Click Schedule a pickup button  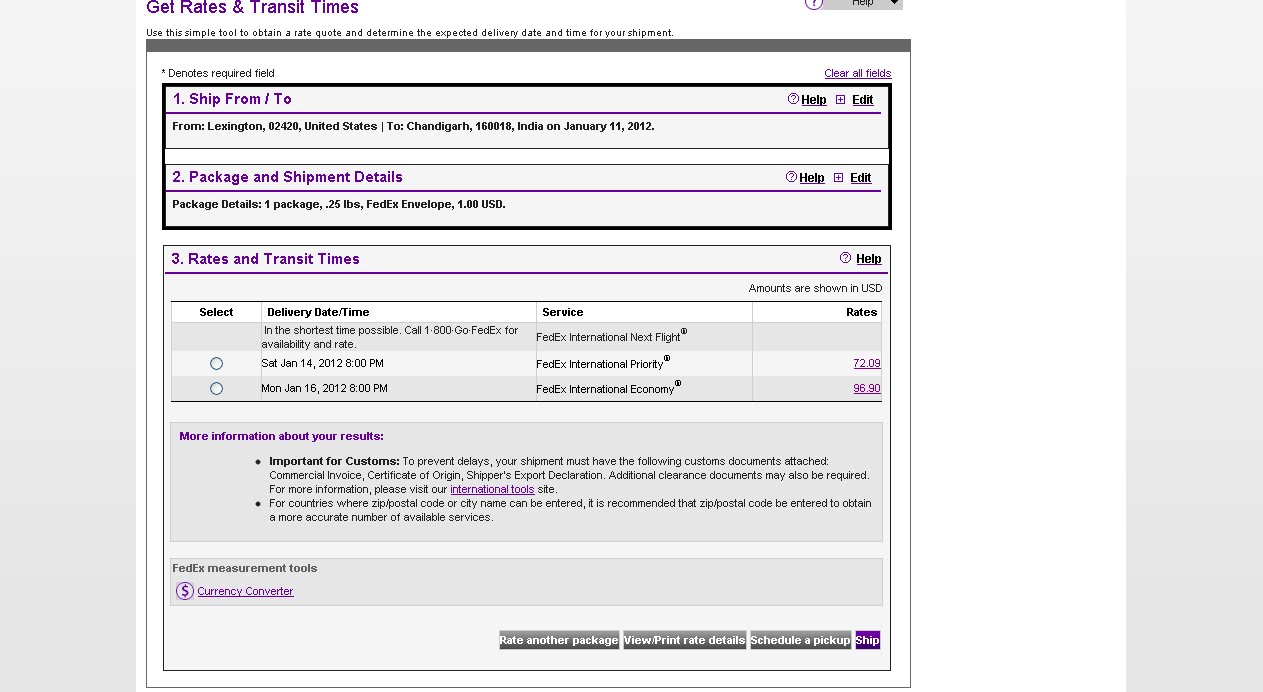(x=800, y=640)
